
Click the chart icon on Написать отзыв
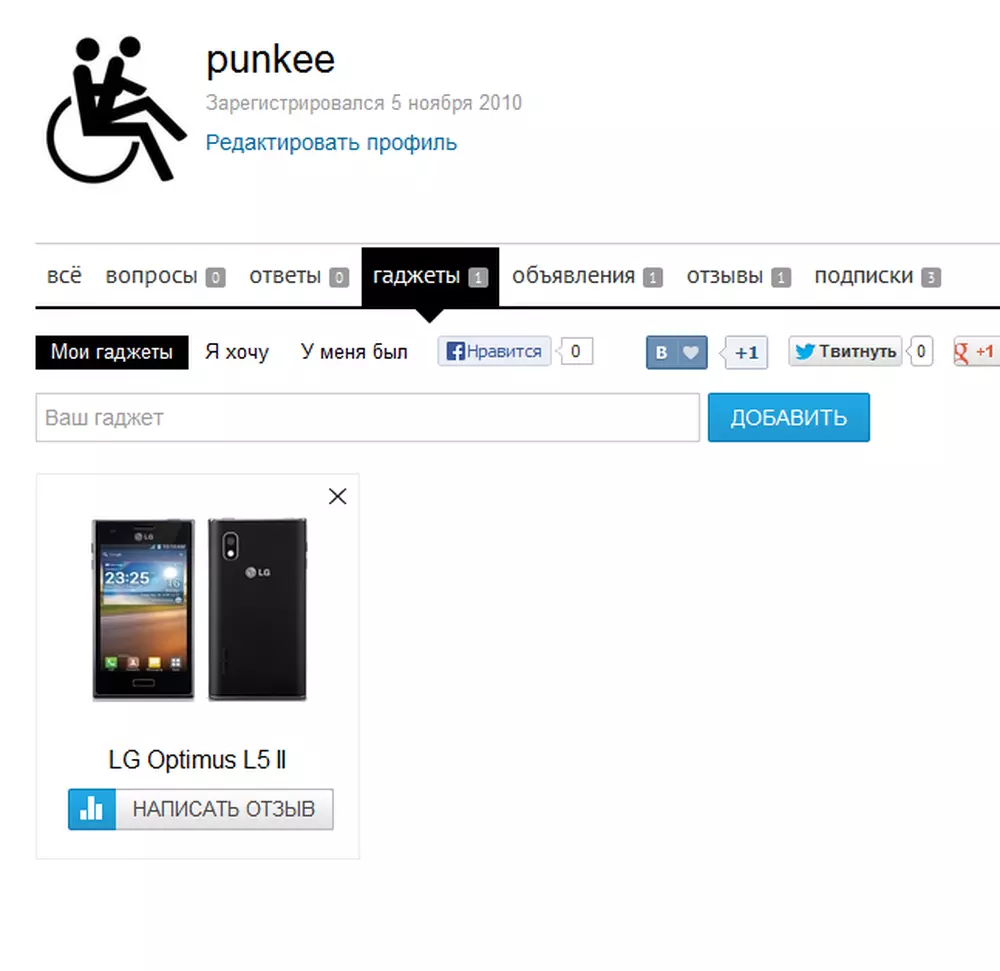pyautogui.click(x=92, y=809)
